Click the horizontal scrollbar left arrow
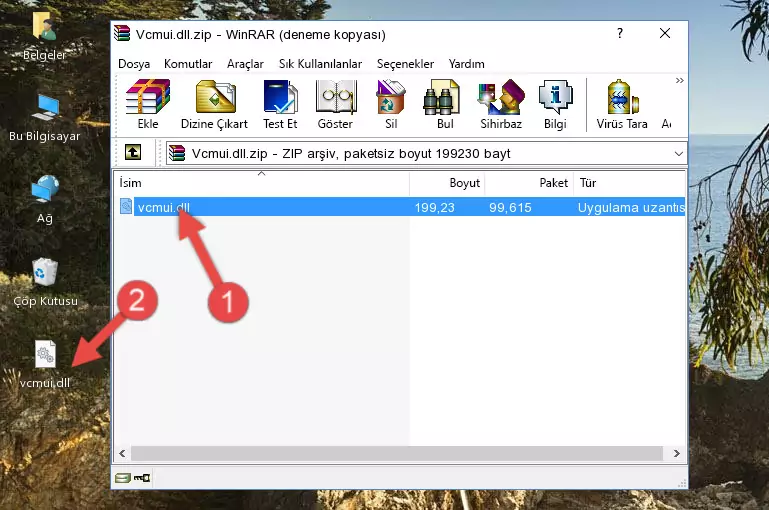Image resolution: width=769 pixels, height=510 pixels. pyautogui.click(x=122, y=454)
